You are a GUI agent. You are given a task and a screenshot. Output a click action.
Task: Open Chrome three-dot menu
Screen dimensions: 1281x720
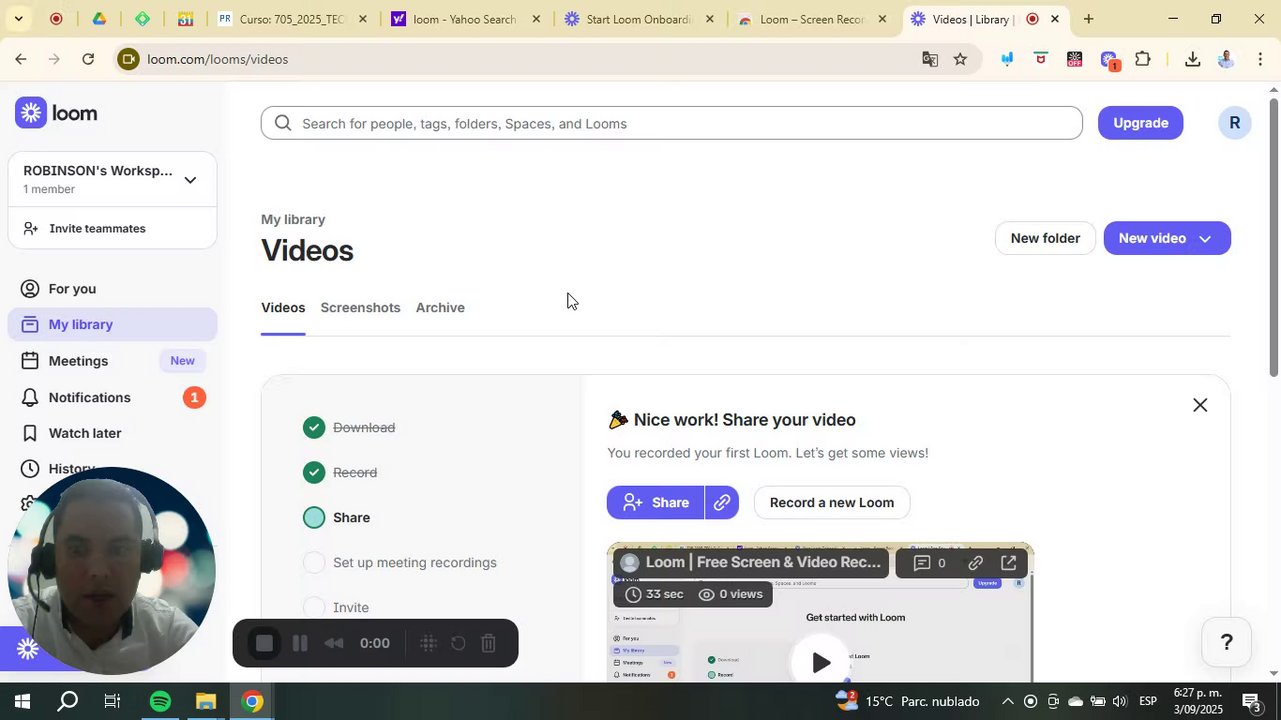coord(1260,59)
